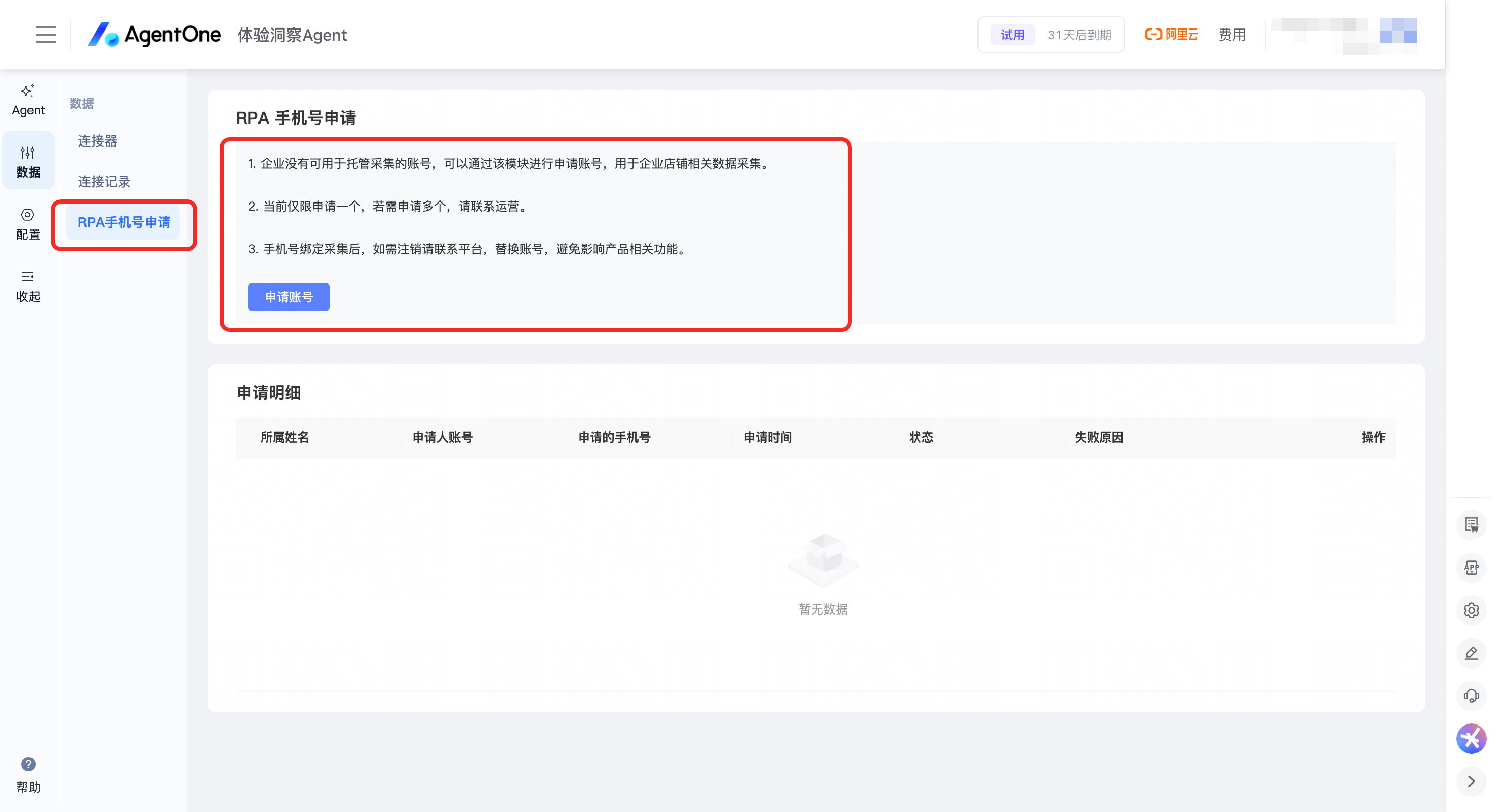
Task: Click the colorful assistant icon on right
Action: pos(1471,738)
